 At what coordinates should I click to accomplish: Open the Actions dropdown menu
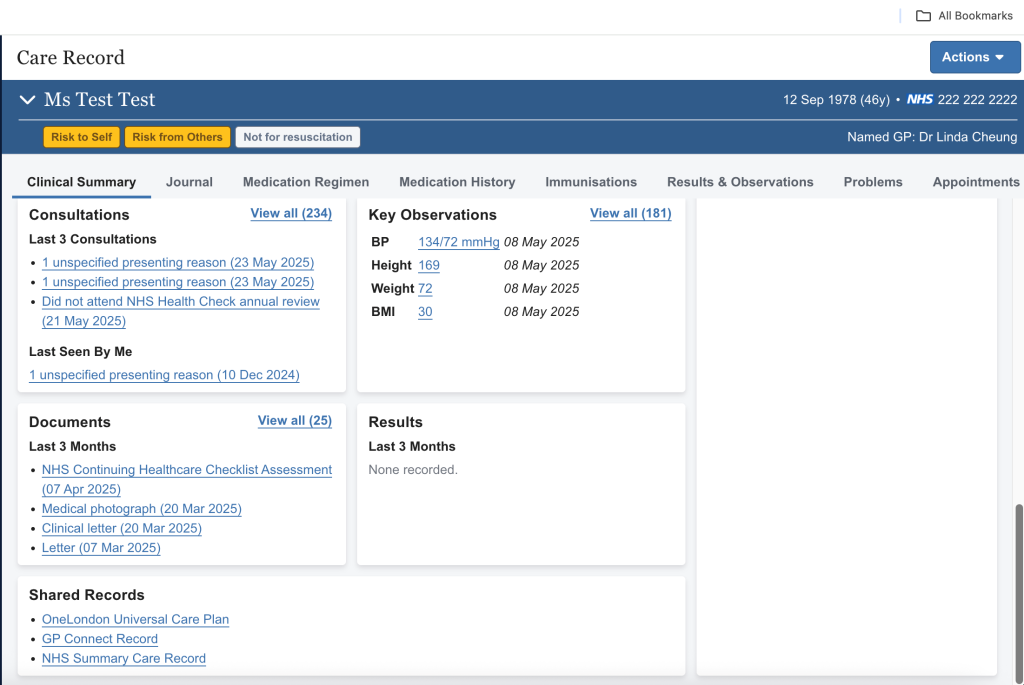(974, 57)
